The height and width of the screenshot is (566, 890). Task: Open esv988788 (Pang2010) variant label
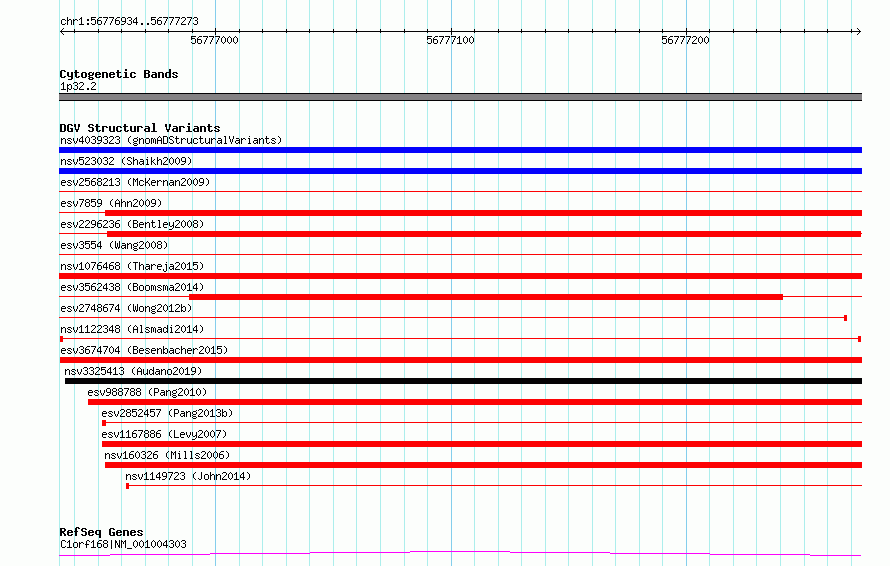pos(147,392)
